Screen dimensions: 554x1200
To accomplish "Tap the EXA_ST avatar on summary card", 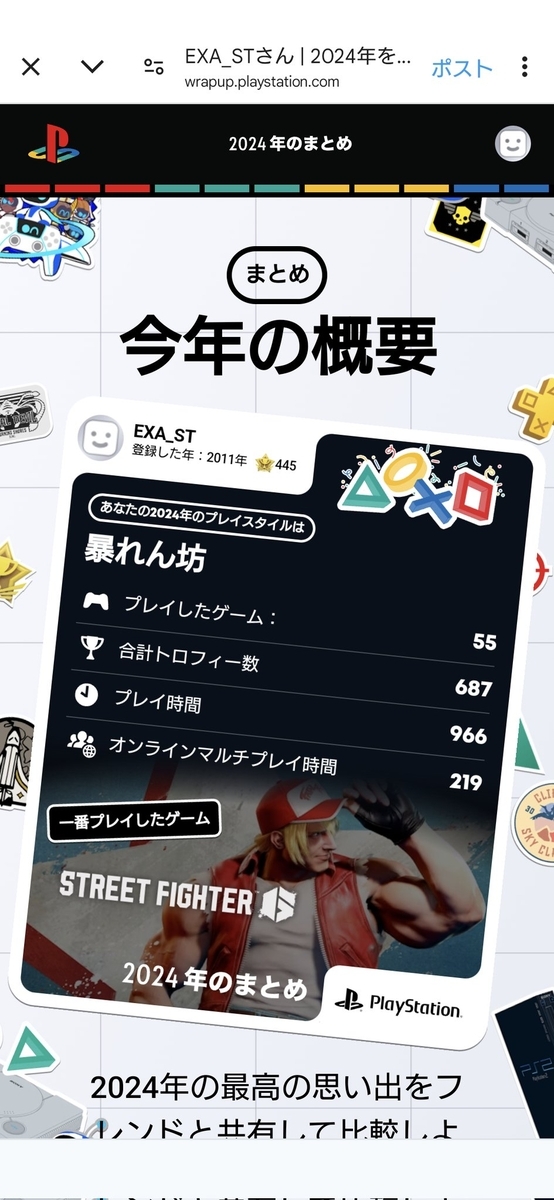I will [x=103, y=437].
